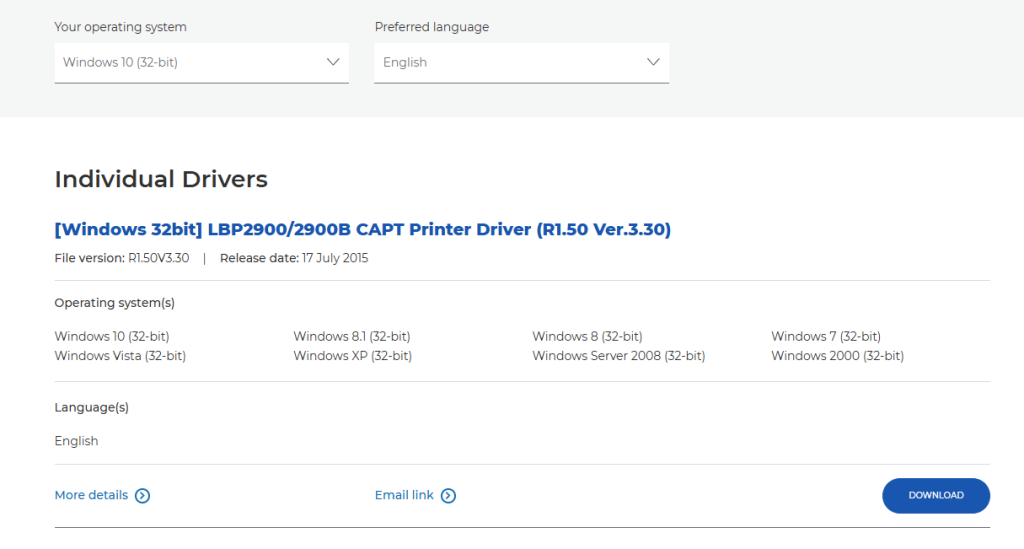Click Windows 10 (32-bit) in the OS list
Image resolution: width=1024 pixels, height=549 pixels.
(112, 336)
